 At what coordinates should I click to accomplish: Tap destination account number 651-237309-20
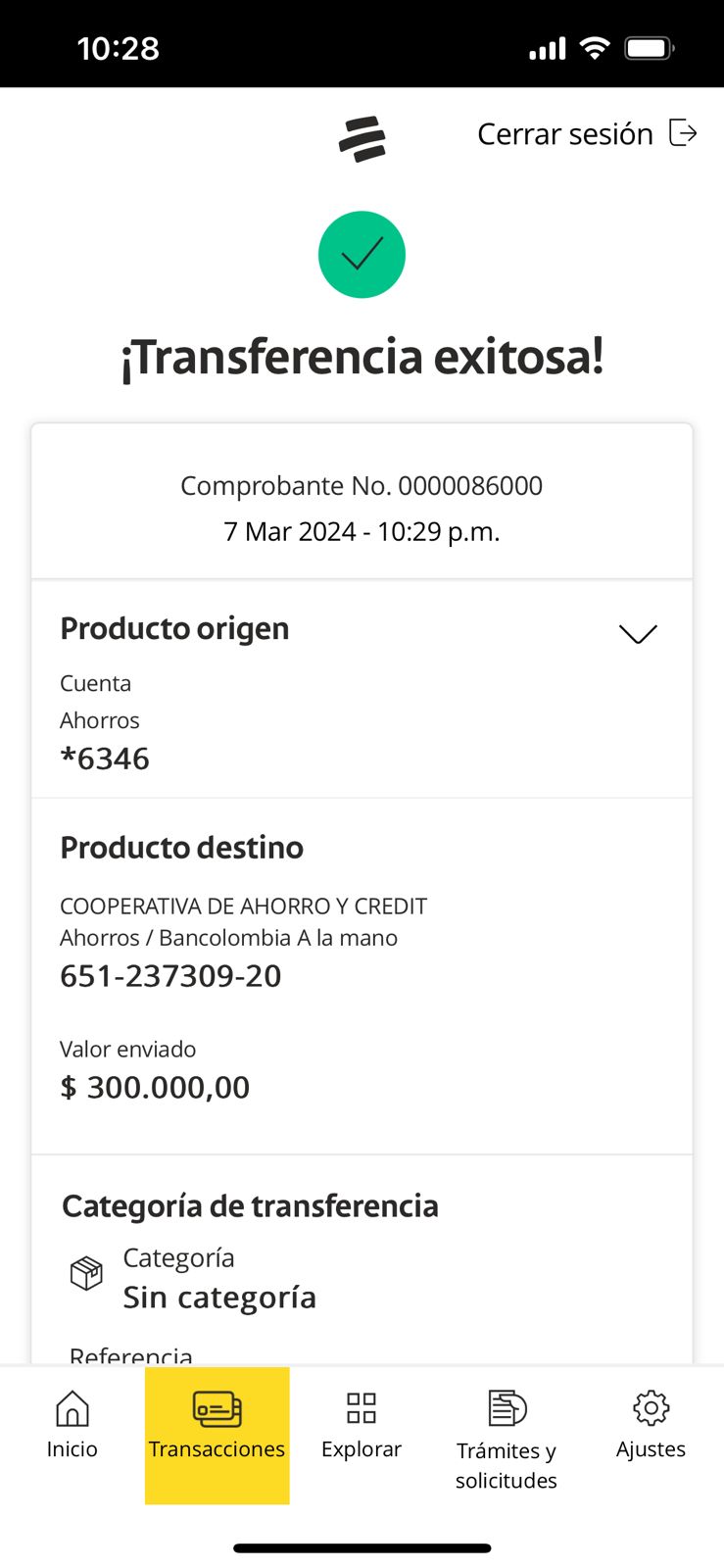[x=170, y=976]
